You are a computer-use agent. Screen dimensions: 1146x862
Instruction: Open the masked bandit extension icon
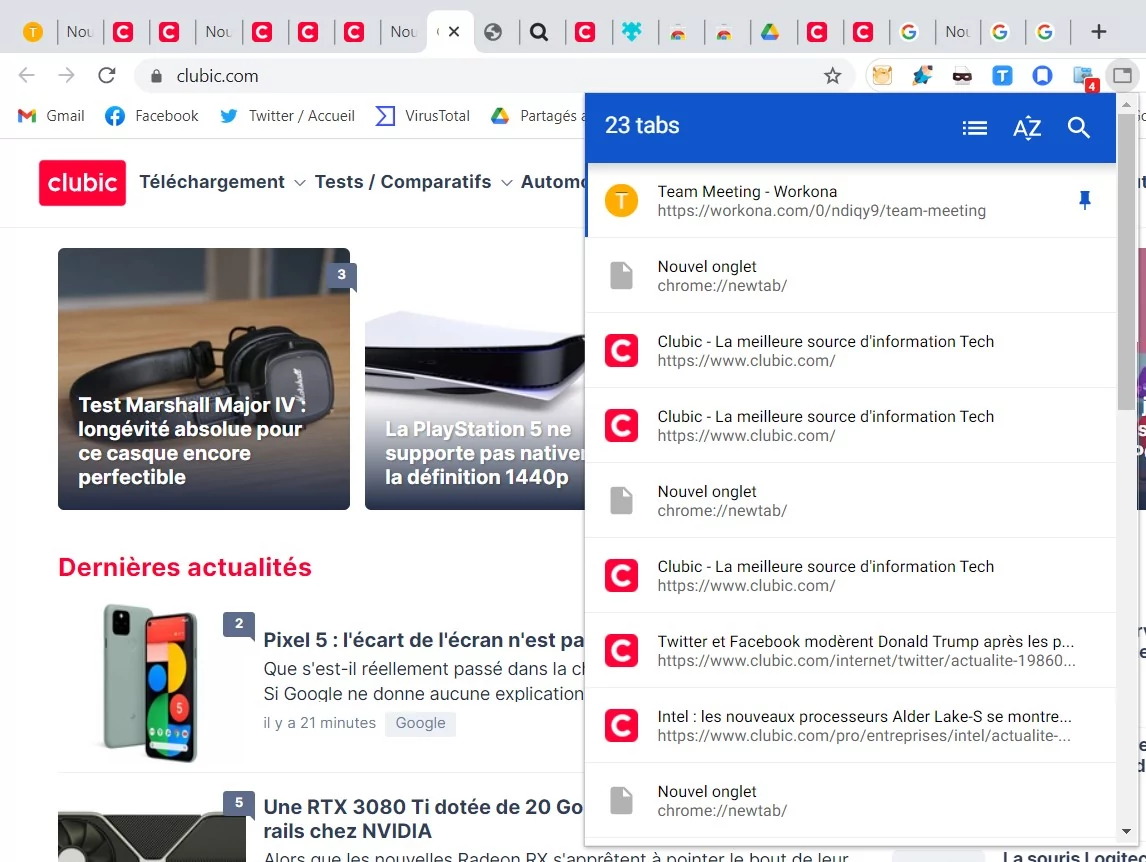(x=963, y=75)
